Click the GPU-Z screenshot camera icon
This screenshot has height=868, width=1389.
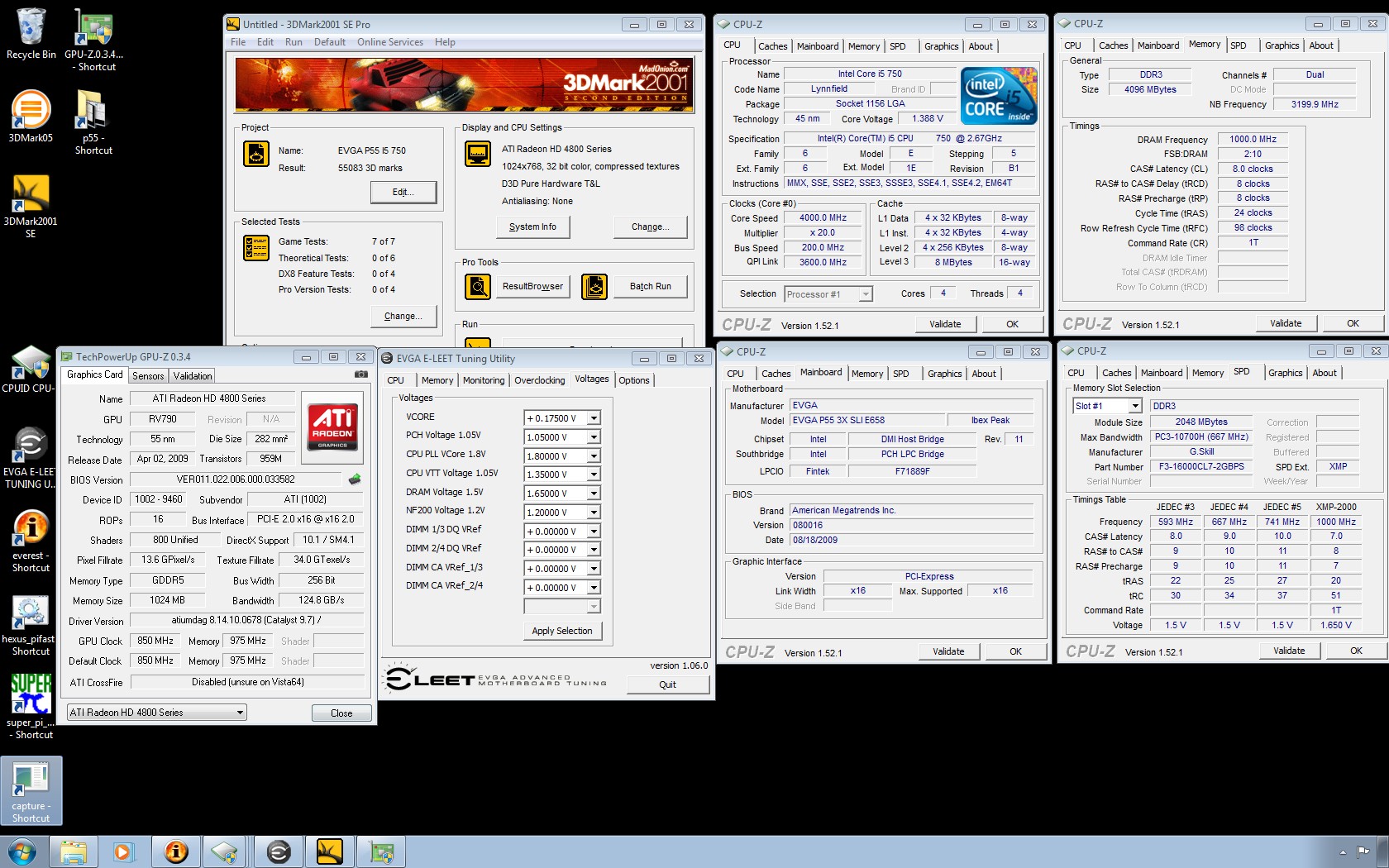pyautogui.click(x=361, y=374)
